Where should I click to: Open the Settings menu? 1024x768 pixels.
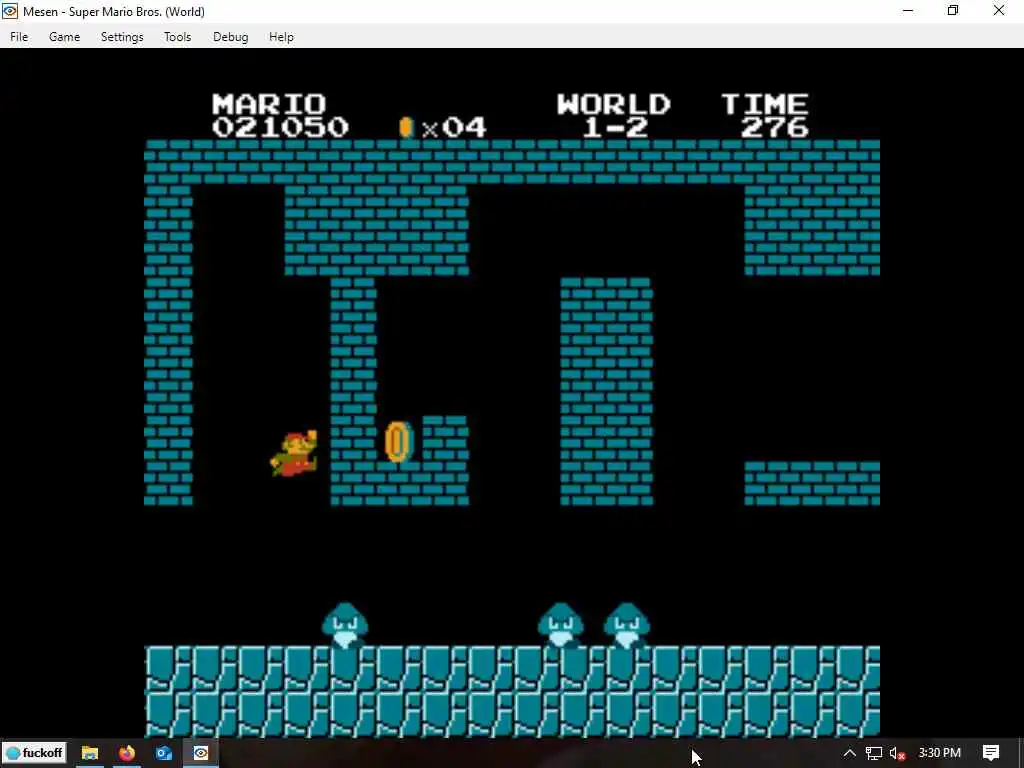point(121,37)
